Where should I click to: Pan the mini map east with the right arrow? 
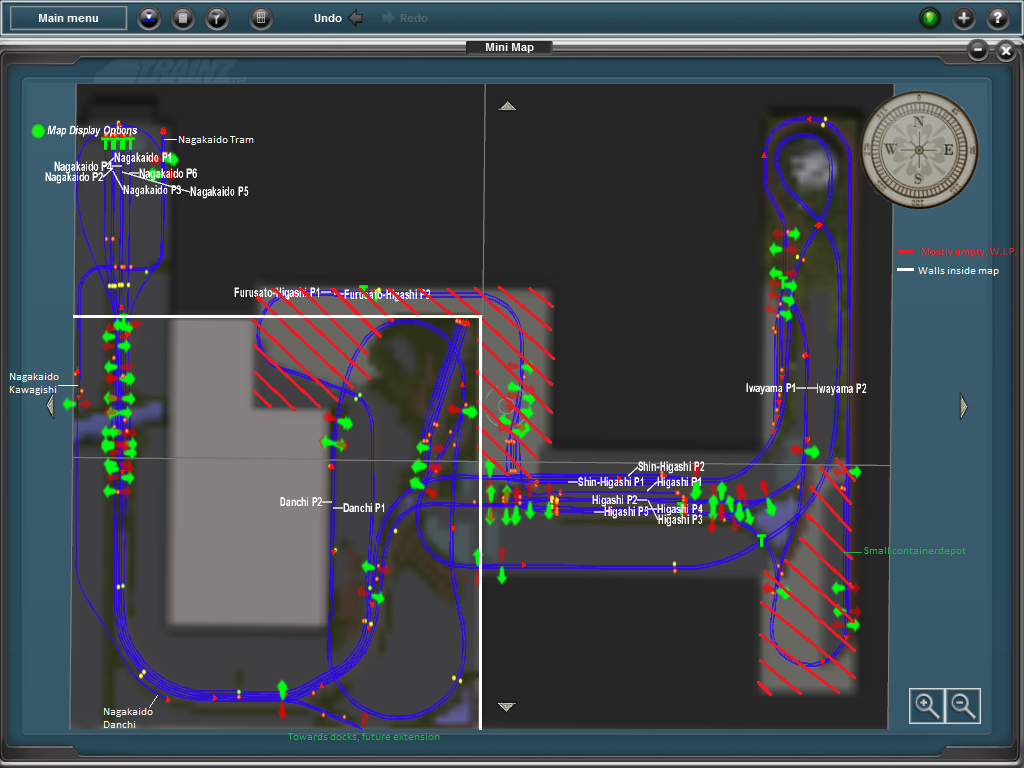tap(963, 406)
